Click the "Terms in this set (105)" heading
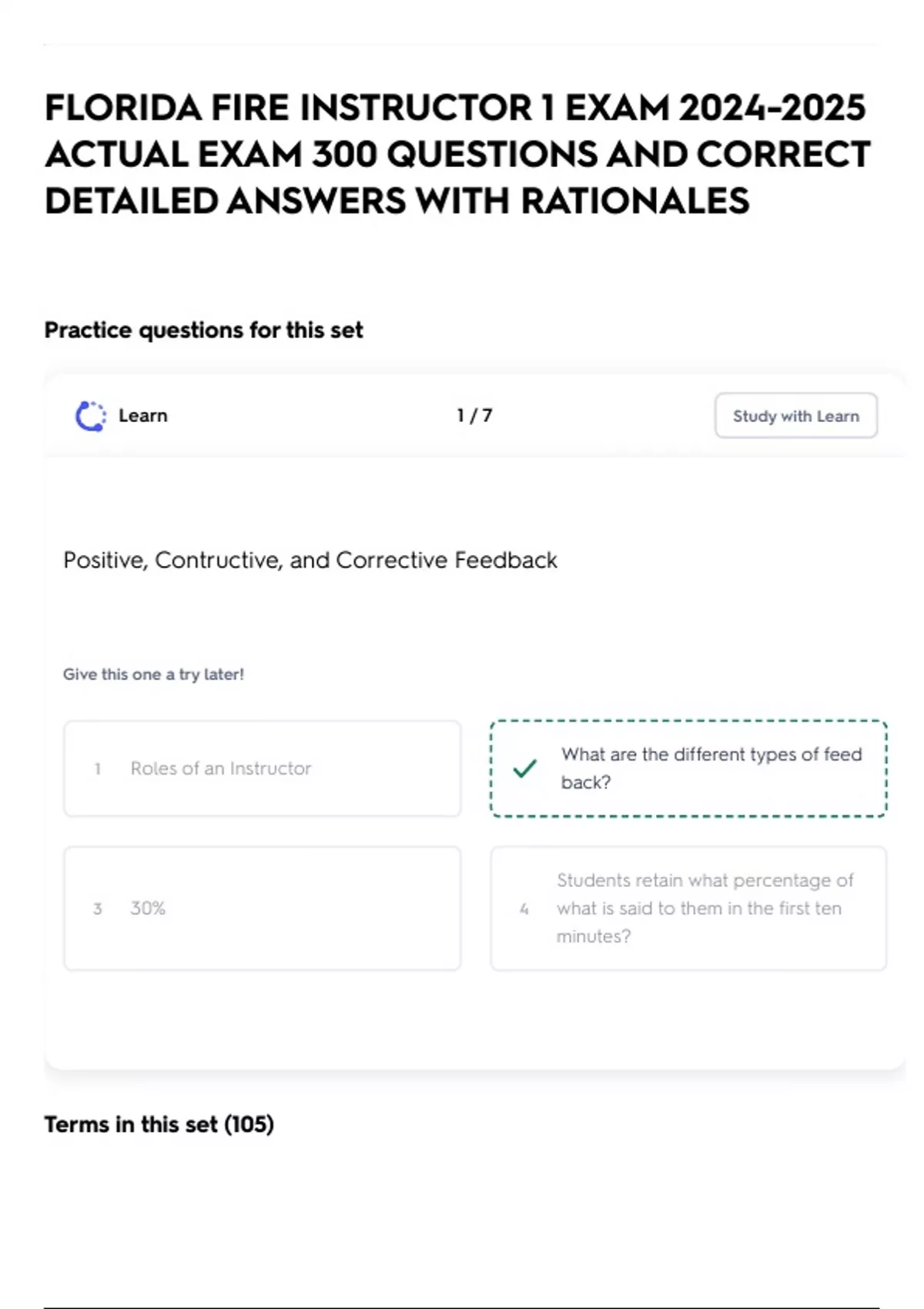 (159, 1125)
